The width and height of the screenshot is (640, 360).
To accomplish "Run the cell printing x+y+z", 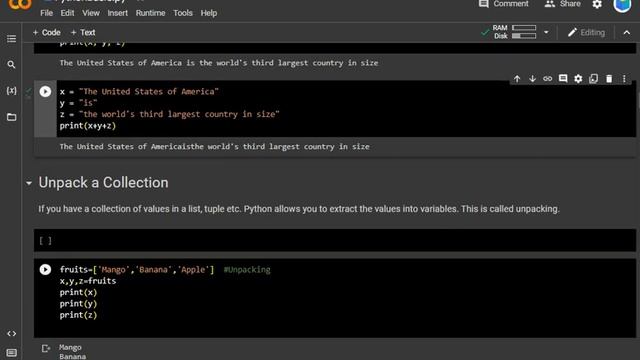I will click(45, 91).
